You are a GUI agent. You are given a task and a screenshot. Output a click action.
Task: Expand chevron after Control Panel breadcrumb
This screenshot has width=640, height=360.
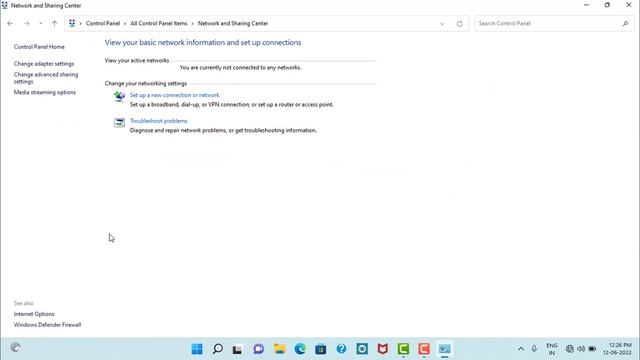(x=125, y=24)
